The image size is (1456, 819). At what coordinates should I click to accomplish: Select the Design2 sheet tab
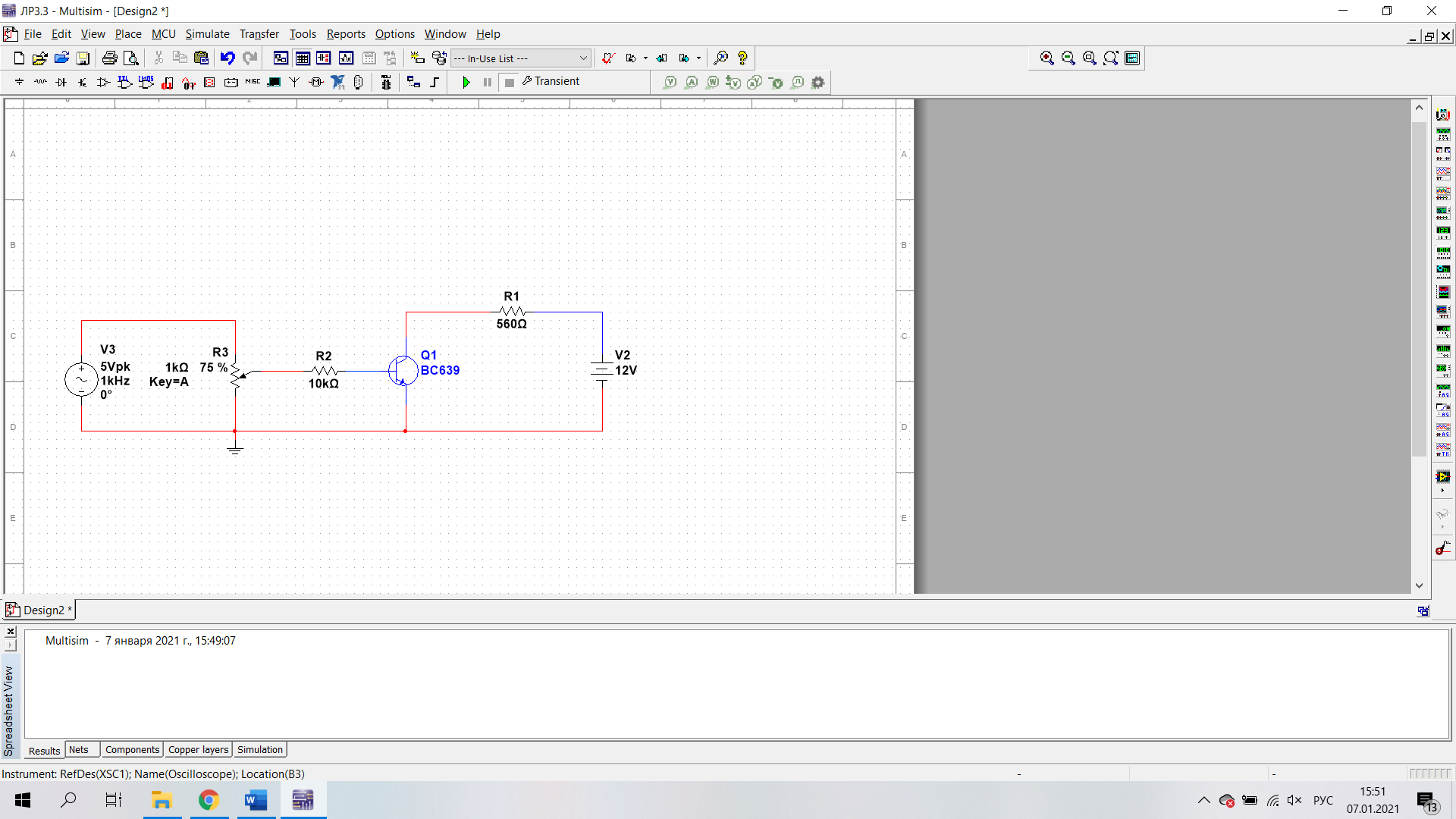[39, 610]
